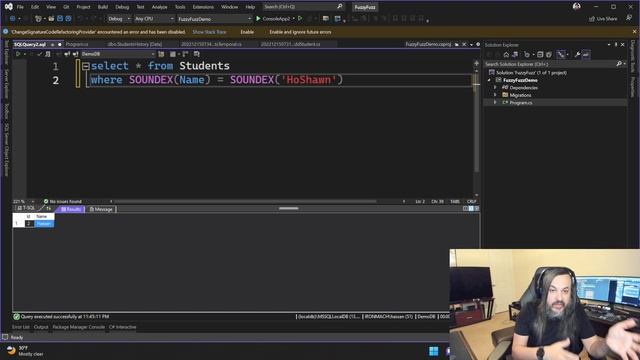The image size is (640, 360).
Task: Select the Results tab
Action: click(x=71, y=209)
